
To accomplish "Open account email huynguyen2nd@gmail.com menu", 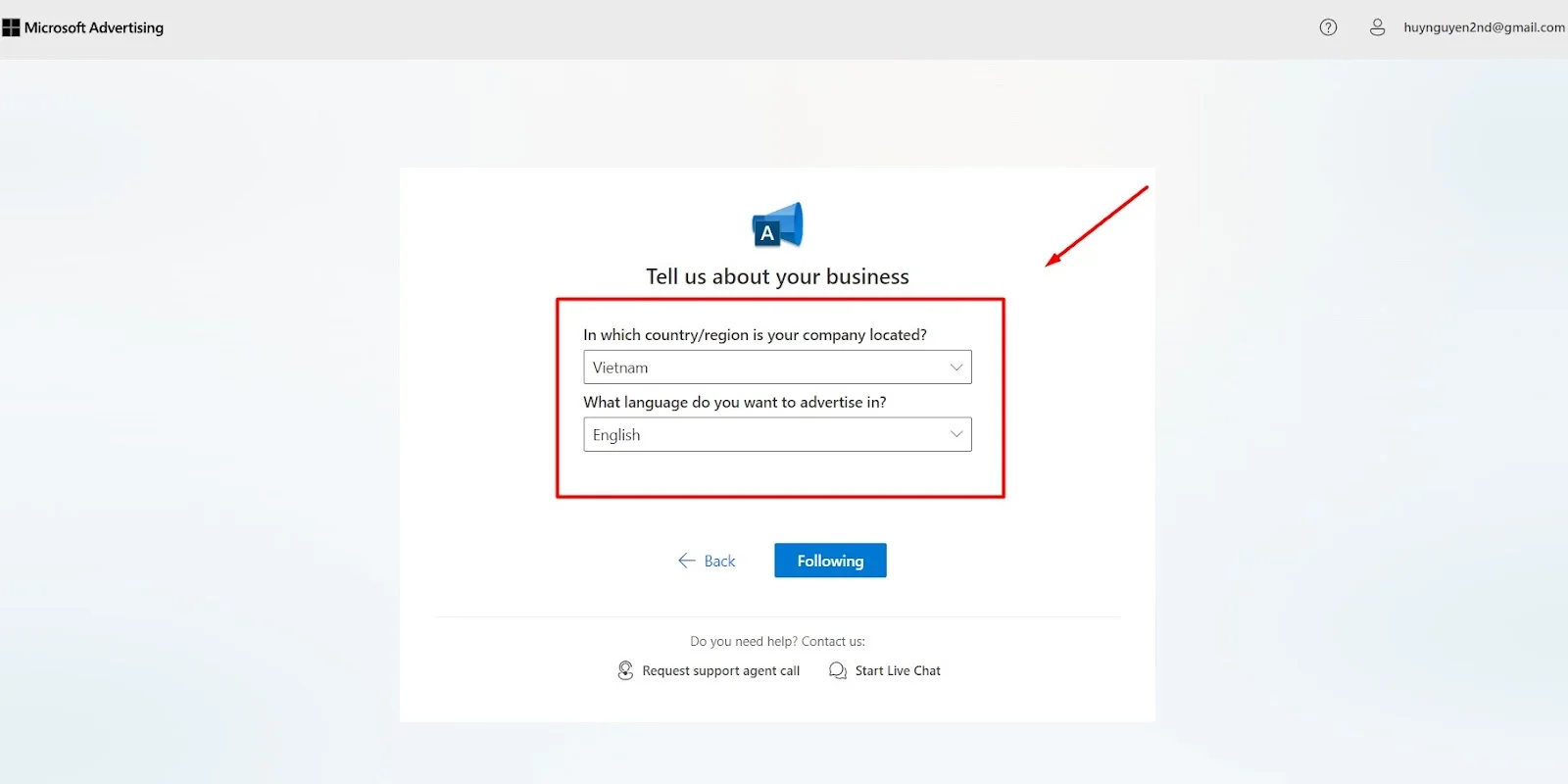I will (1484, 27).
